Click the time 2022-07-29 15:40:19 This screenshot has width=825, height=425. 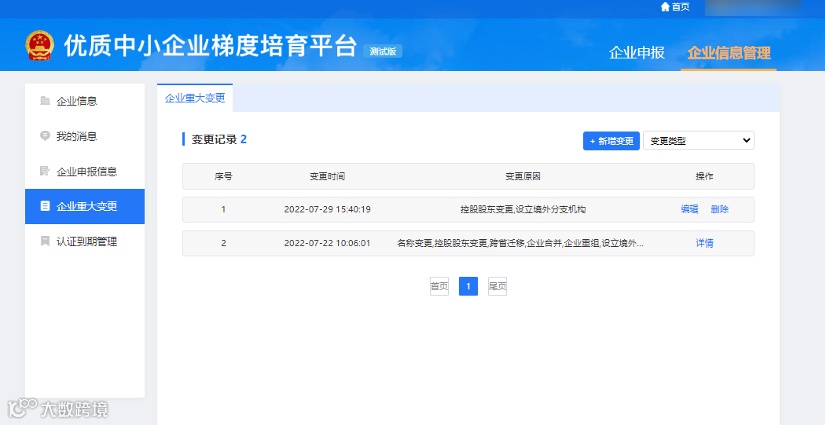click(327, 209)
